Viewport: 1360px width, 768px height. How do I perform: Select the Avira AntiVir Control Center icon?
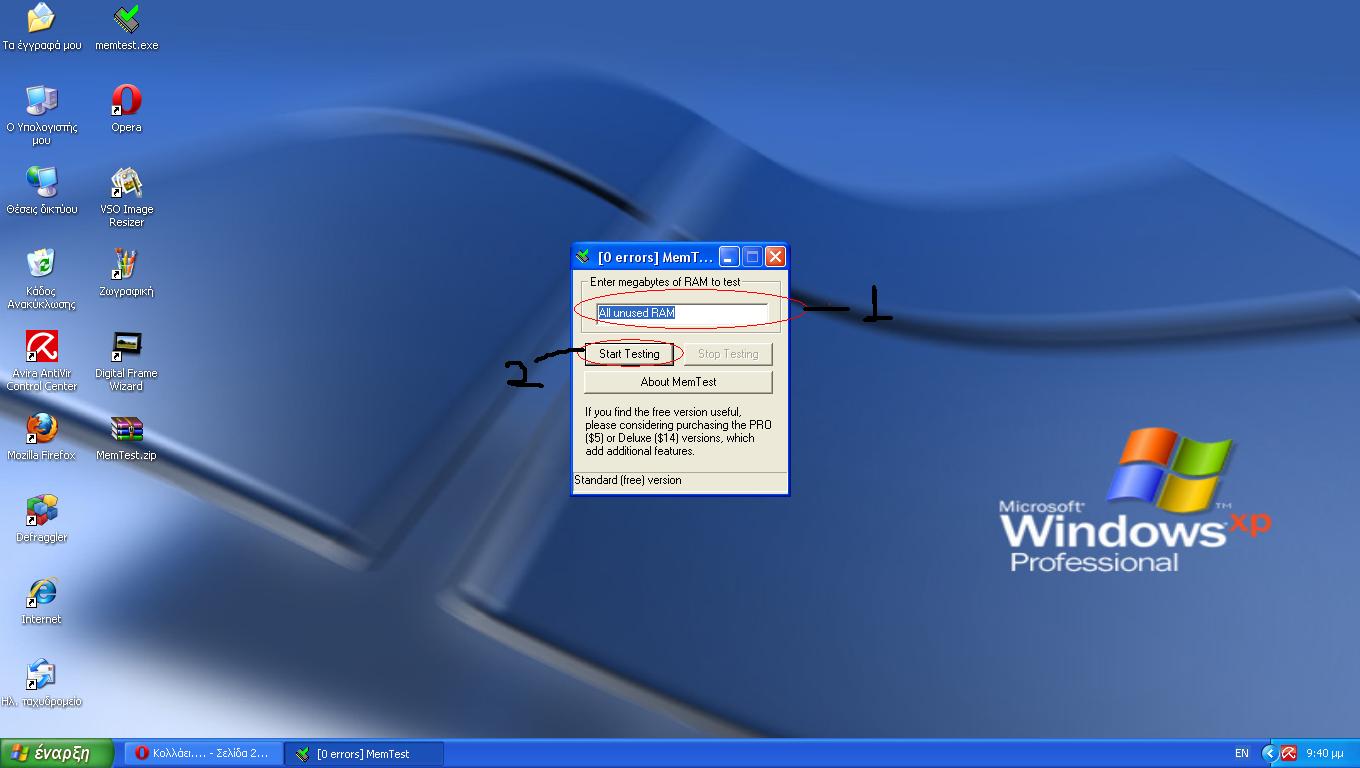pos(42,361)
